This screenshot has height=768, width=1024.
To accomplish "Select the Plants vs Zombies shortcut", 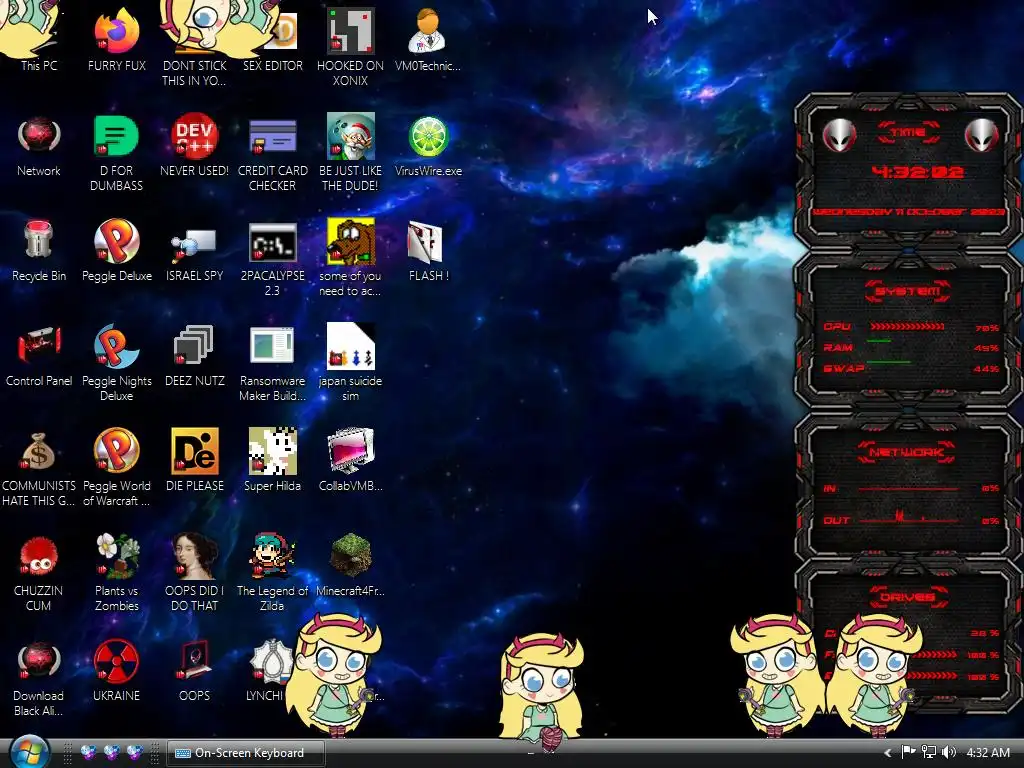I will pos(116,572).
